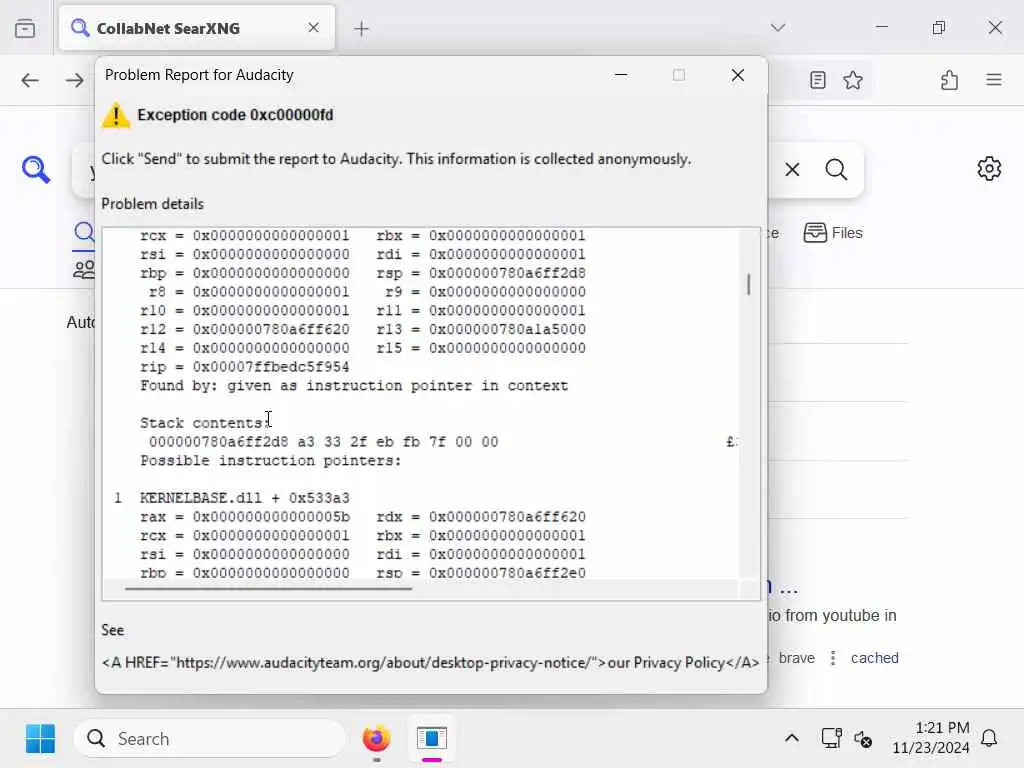This screenshot has width=1024, height=768.
Task: Switch to Files search category
Action: tap(833, 232)
